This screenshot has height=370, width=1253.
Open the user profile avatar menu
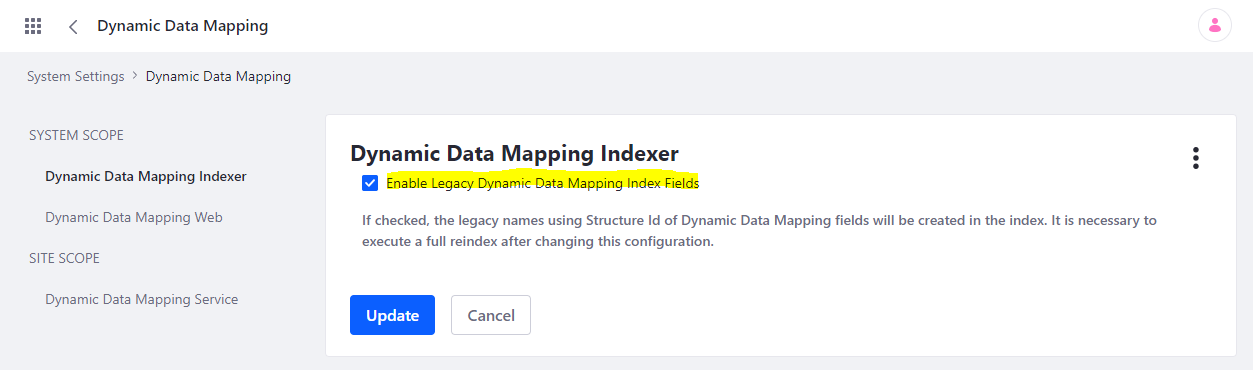click(1214, 26)
